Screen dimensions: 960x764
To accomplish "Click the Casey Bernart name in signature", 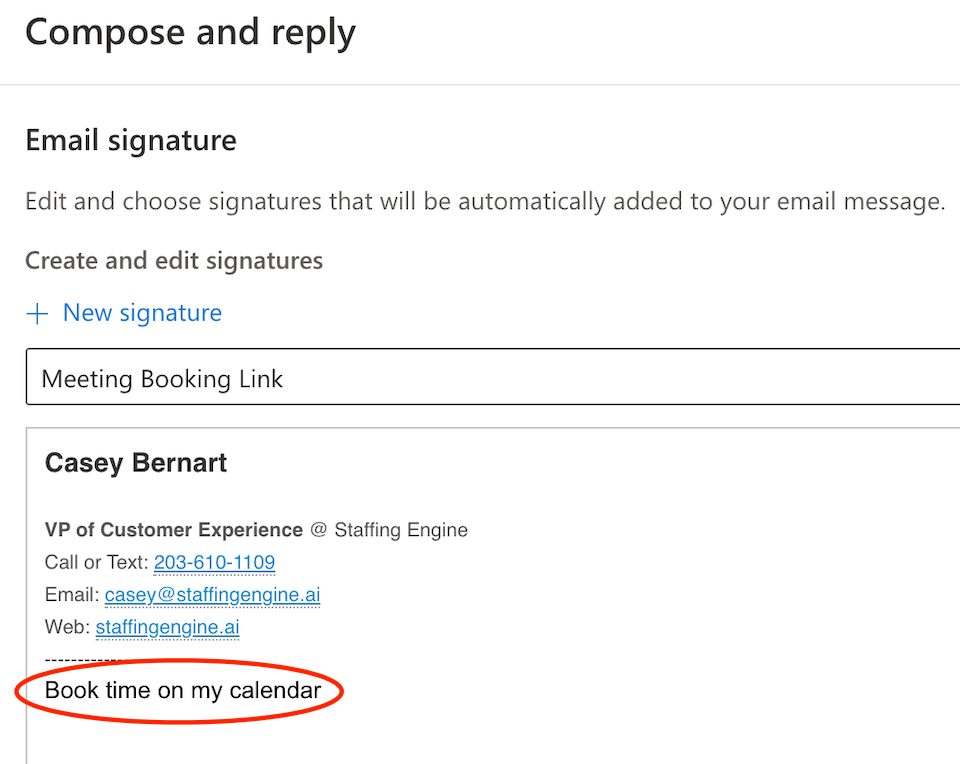I will pos(136,463).
